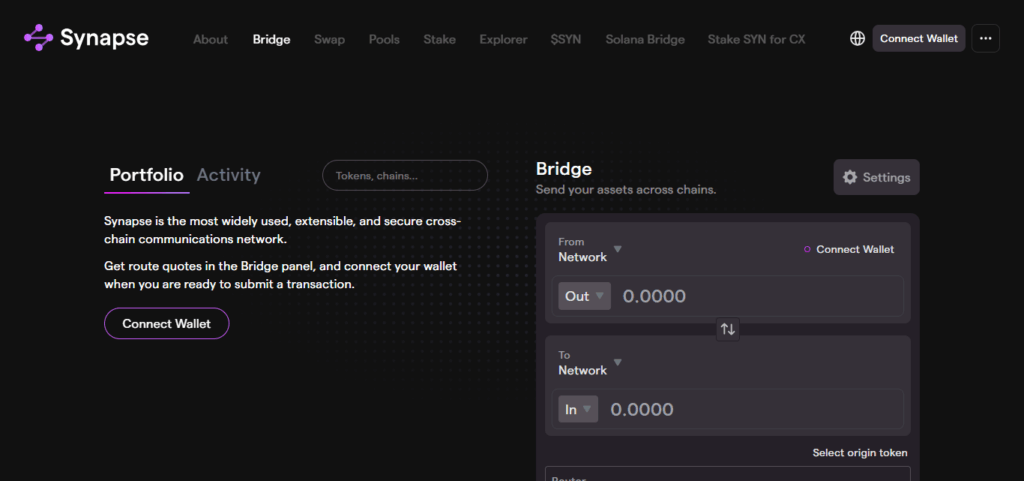The image size is (1024, 481).
Task: Focus the Tokens, chains search field
Action: 405,176
